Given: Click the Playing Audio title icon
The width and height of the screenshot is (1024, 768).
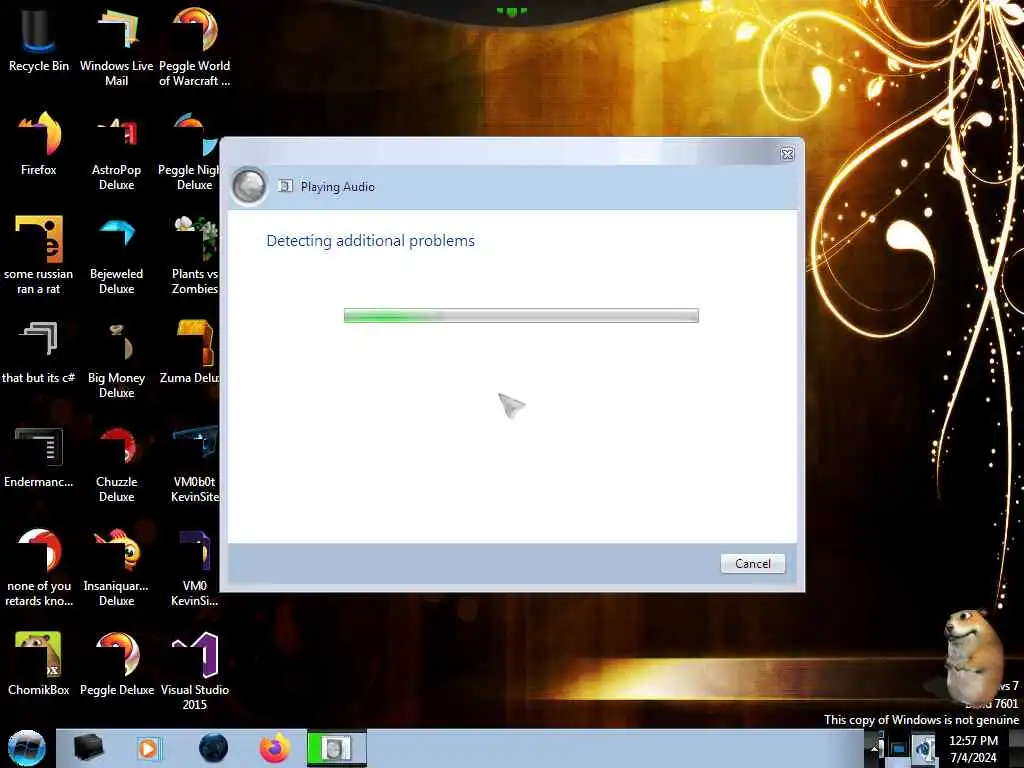Looking at the screenshot, I should point(285,186).
